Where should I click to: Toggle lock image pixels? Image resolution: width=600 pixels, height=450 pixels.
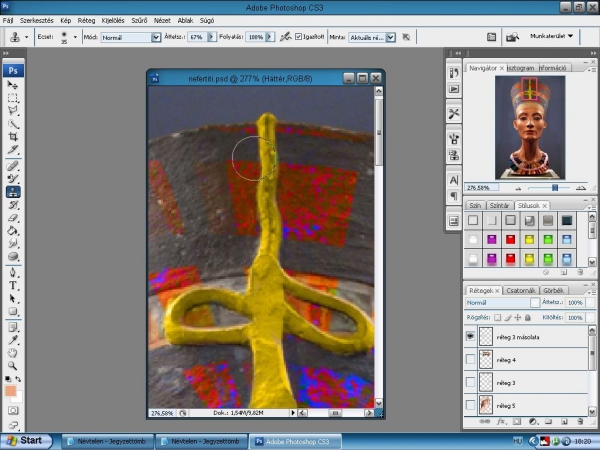[x=508, y=317]
